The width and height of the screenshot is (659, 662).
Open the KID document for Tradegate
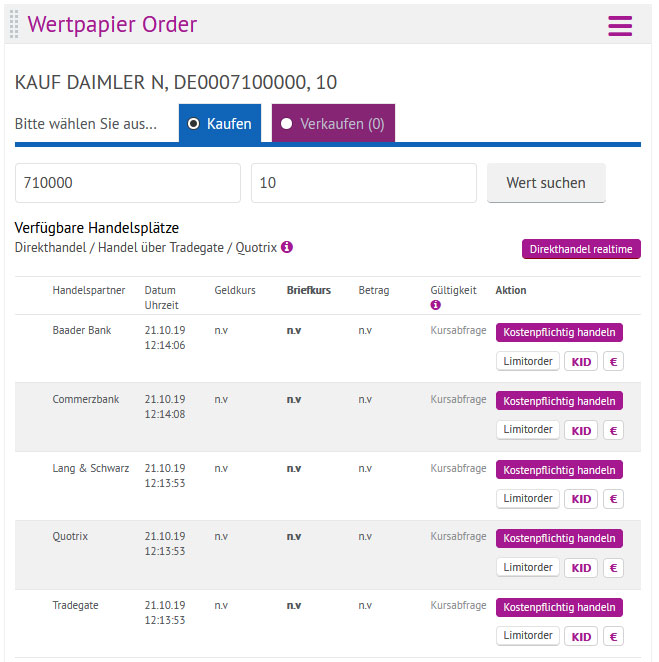pyautogui.click(x=581, y=636)
